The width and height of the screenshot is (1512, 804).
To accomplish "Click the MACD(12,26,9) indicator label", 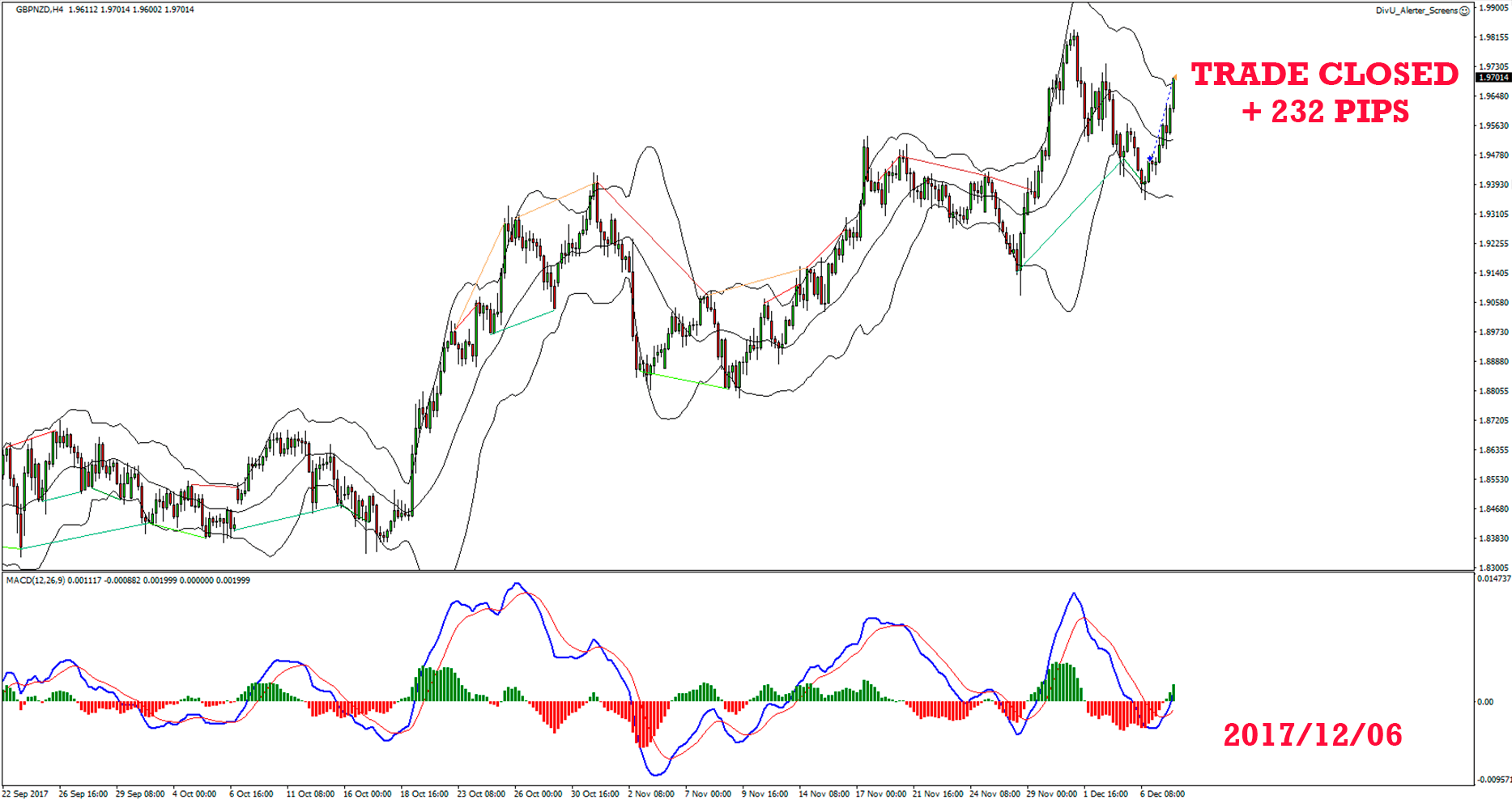I will 36,581.
